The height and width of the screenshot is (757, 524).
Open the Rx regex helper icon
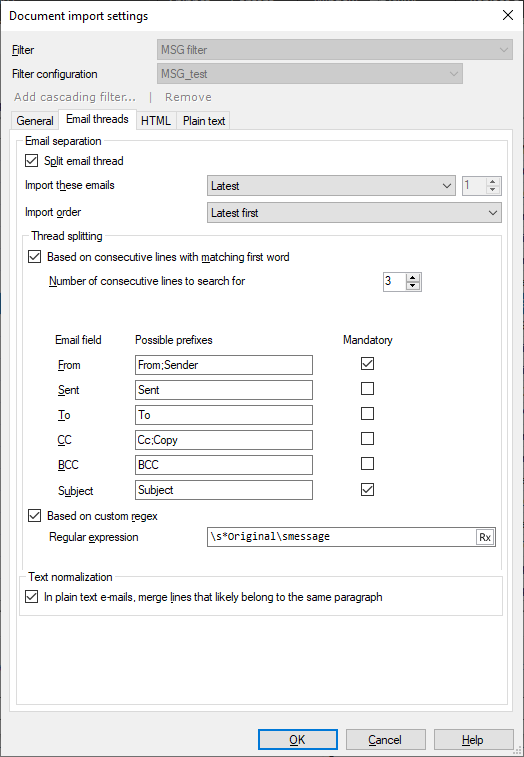[485, 537]
